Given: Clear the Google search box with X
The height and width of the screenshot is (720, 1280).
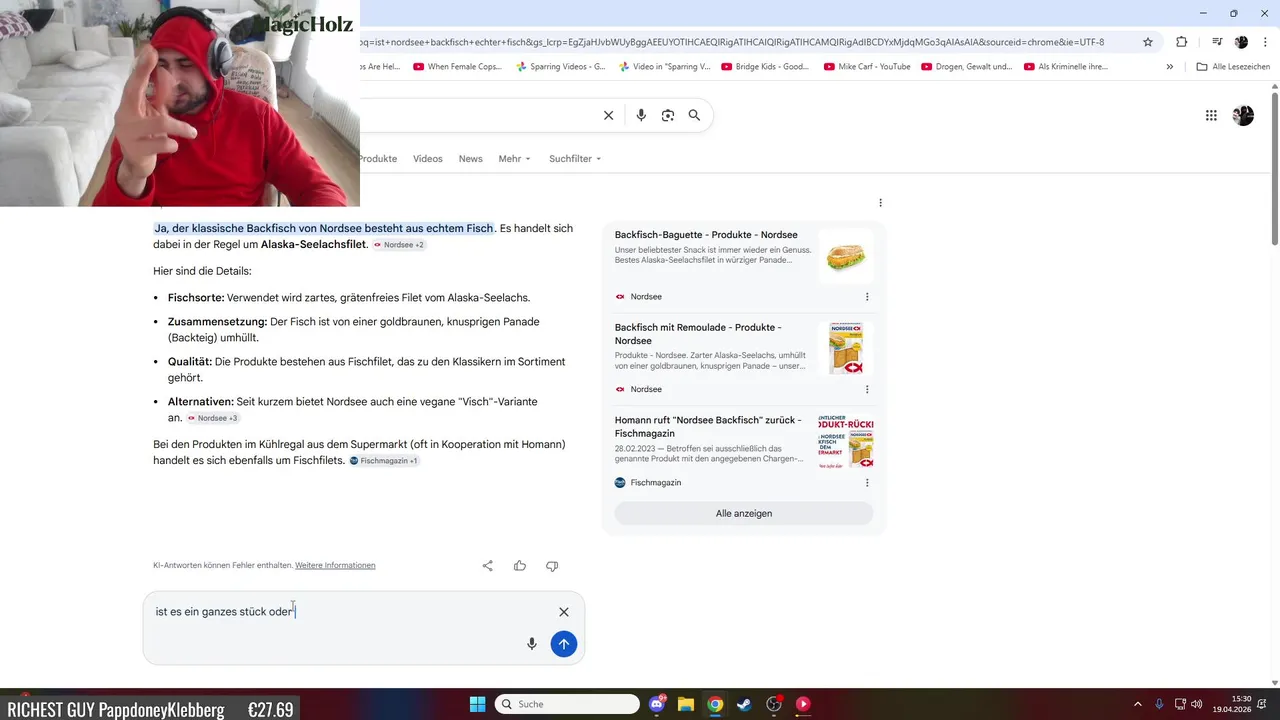Looking at the screenshot, I should [x=608, y=115].
